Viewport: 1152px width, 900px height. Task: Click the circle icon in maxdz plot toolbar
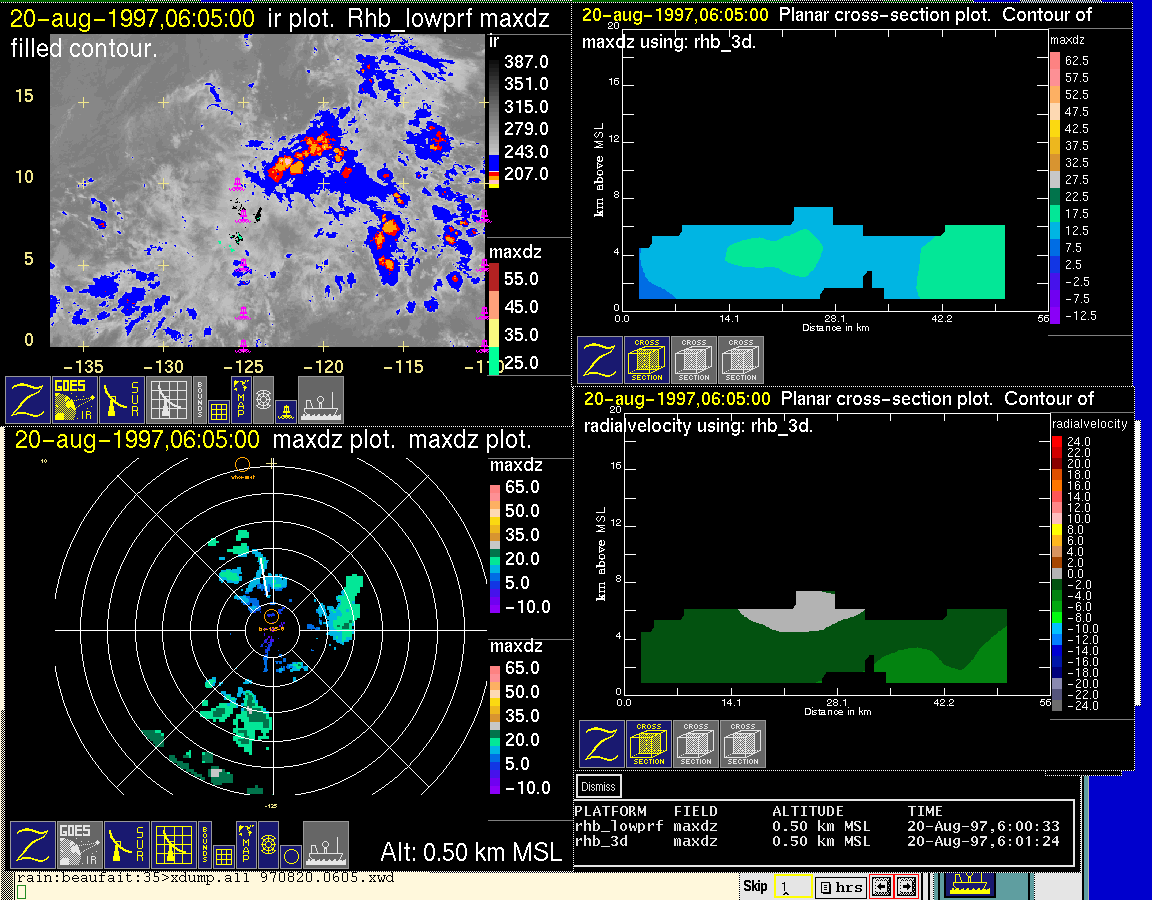click(x=291, y=856)
